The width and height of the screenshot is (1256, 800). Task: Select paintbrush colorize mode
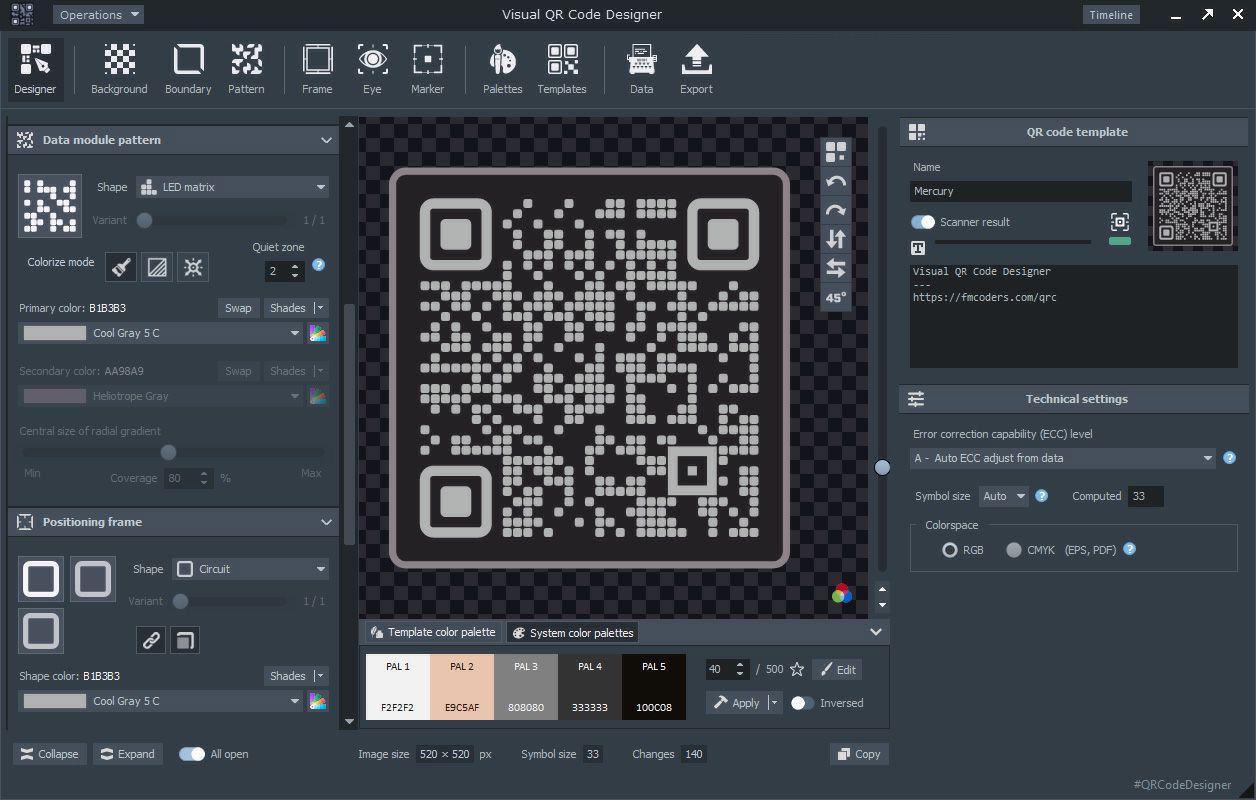(x=120, y=266)
